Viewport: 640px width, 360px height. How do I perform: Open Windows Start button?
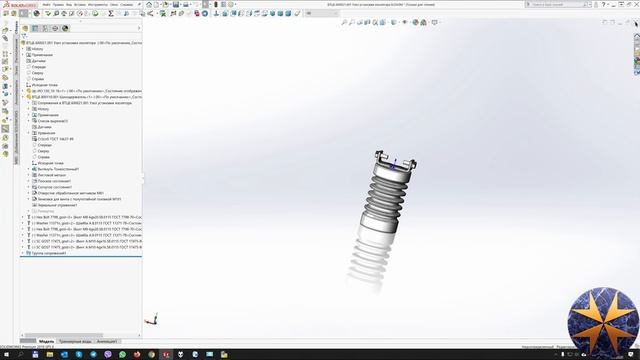(x=6, y=355)
